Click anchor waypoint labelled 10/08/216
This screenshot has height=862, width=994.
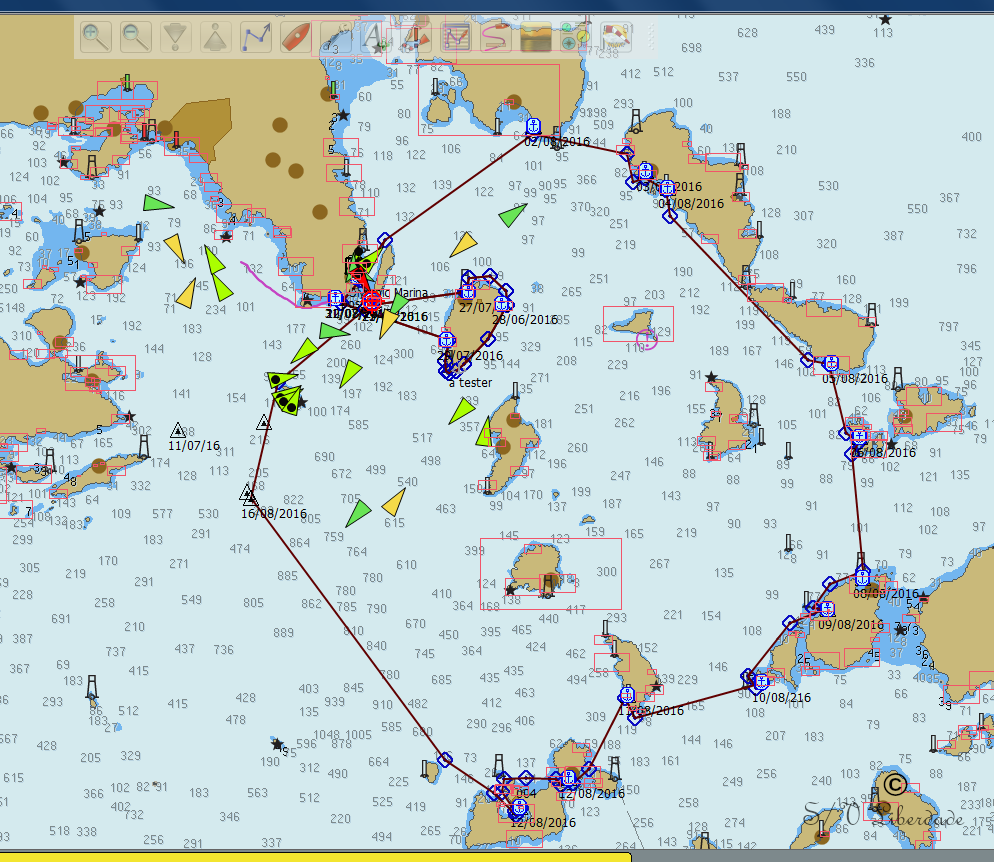click(x=759, y=682)
